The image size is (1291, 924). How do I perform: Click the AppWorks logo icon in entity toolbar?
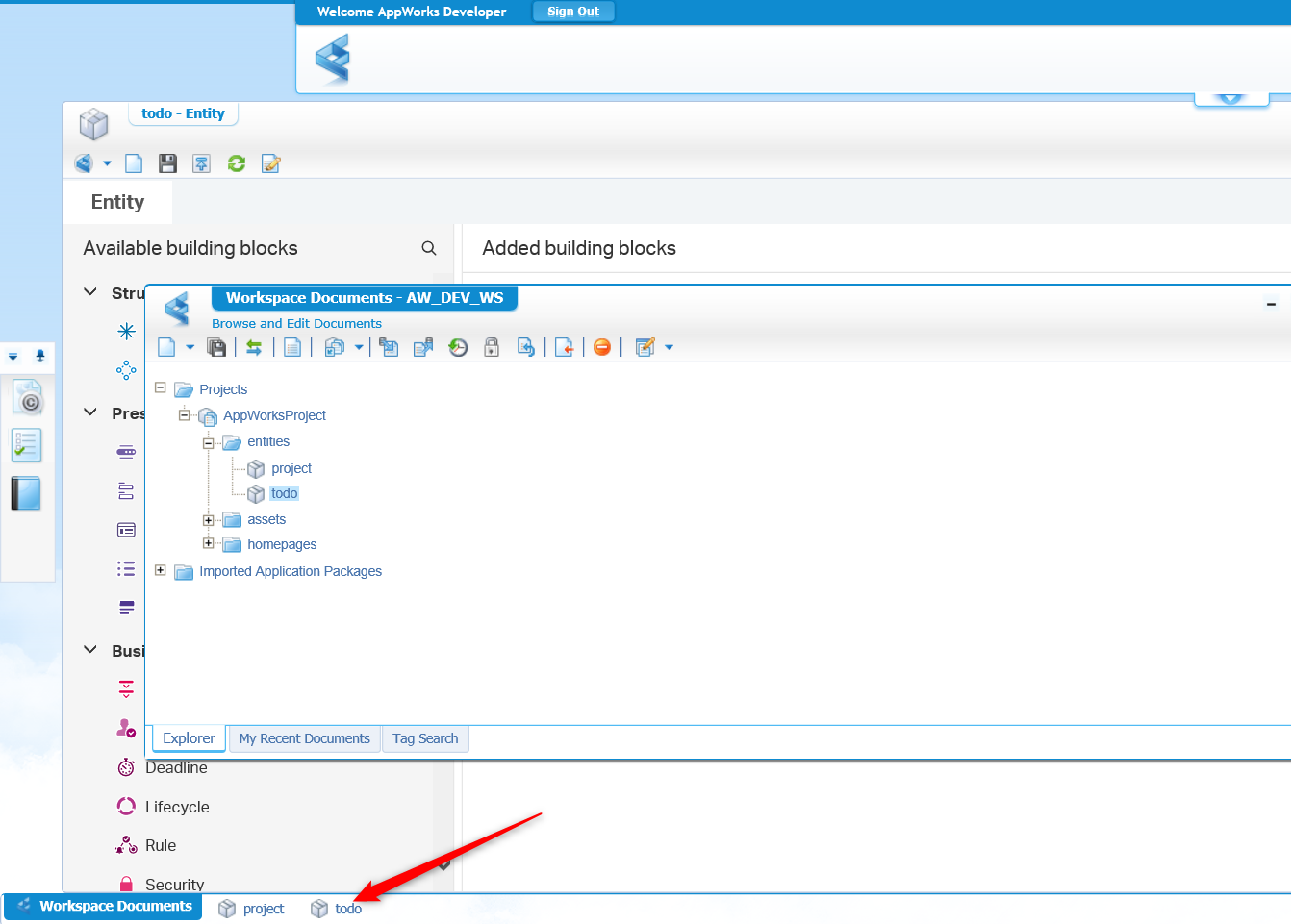[84, 163]
